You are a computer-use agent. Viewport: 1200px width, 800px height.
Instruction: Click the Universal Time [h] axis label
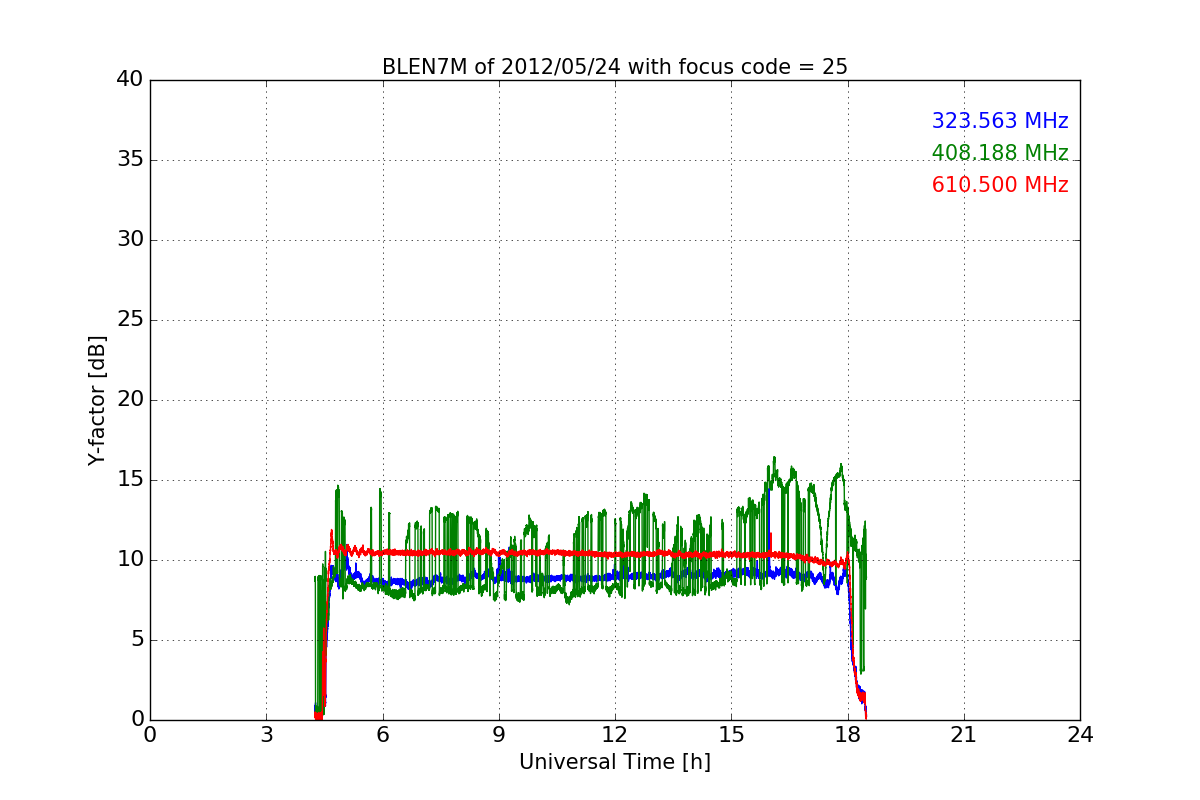click(x=615, y=762)
